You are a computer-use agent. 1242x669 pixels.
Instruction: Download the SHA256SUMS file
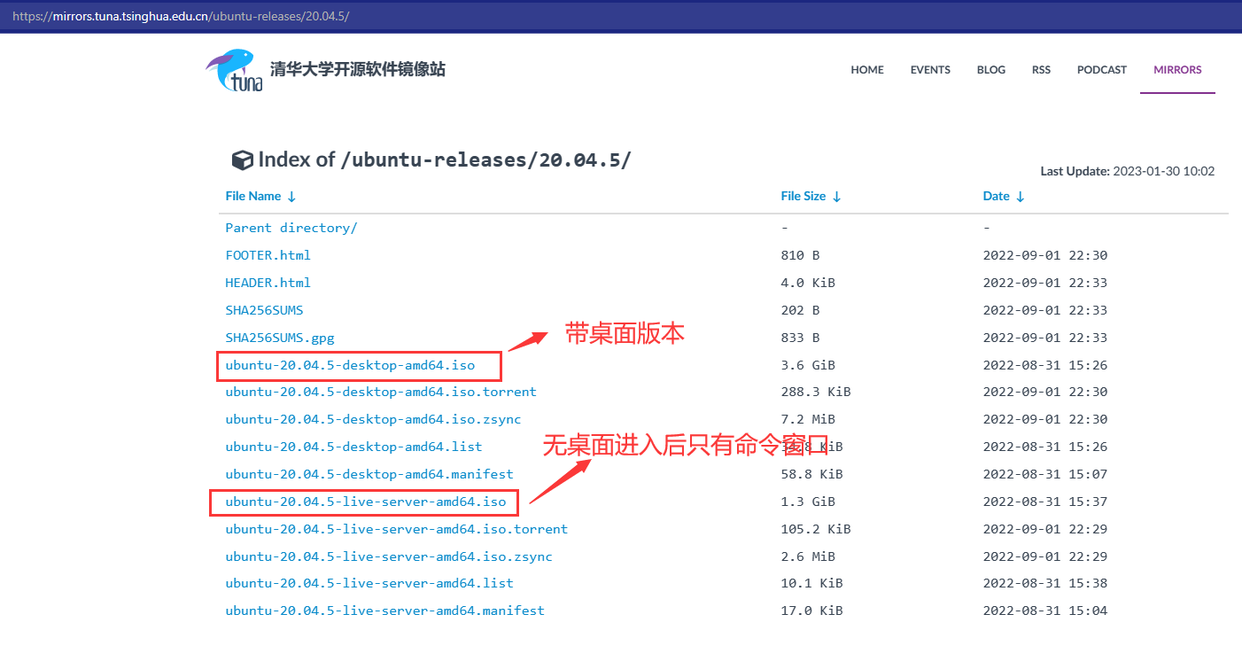(264, 310)
